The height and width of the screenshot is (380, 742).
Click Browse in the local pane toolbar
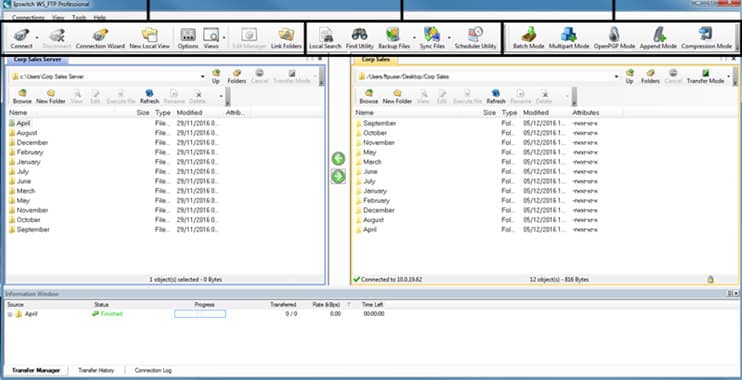pyautogui.click(x=22, y=97)
